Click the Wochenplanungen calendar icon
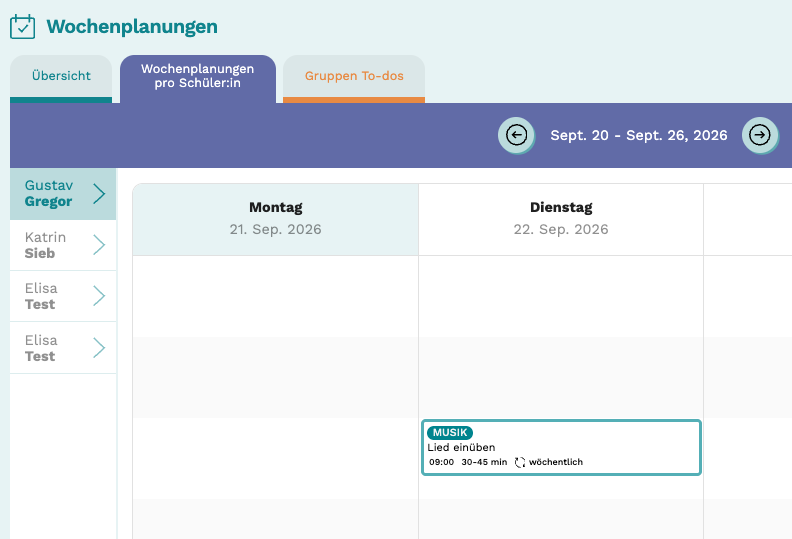The image size is (792, 539). (x=23, y=27)
